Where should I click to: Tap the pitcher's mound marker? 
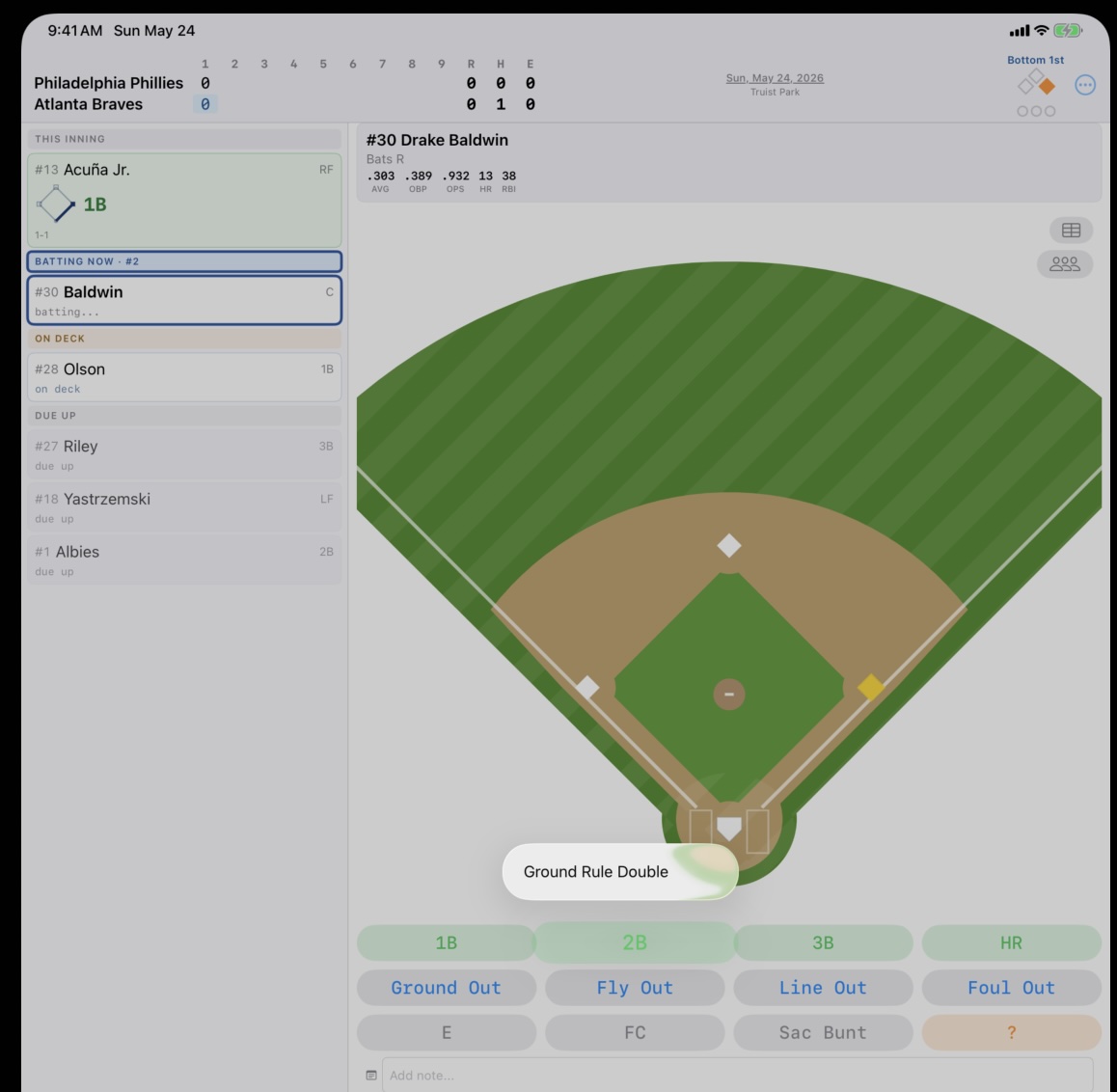coord(729,694)
